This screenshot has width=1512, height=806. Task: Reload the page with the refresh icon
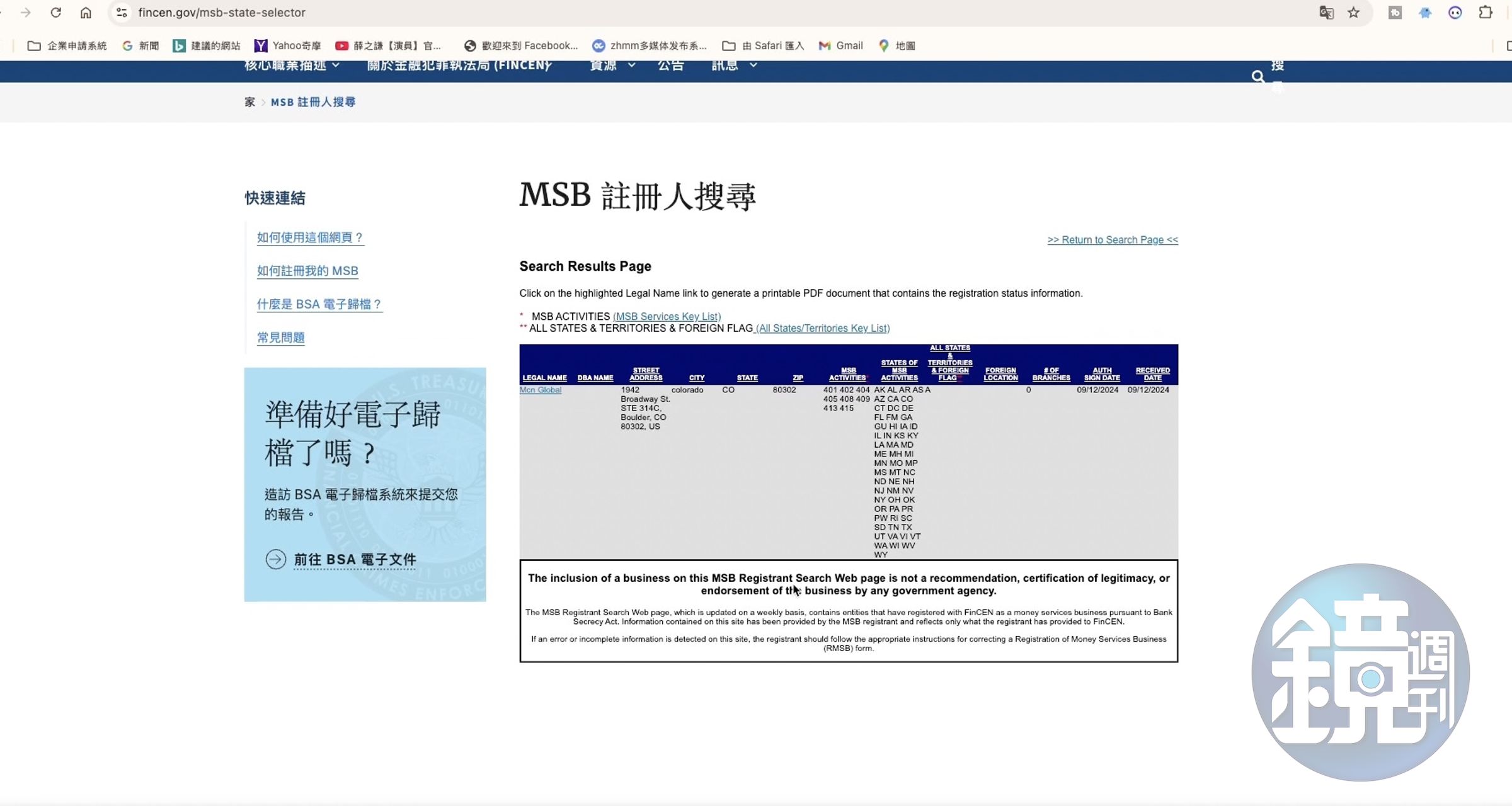click(x=56, y=13)
